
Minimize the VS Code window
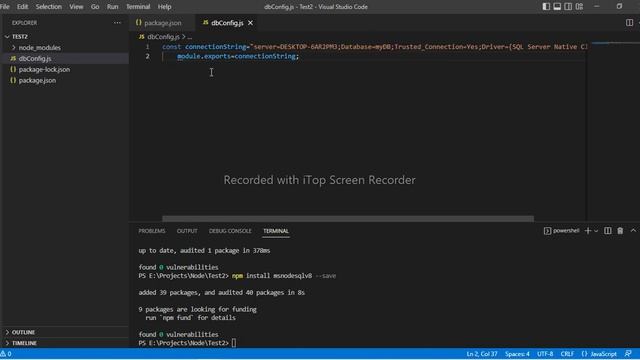tap(597, 7)
